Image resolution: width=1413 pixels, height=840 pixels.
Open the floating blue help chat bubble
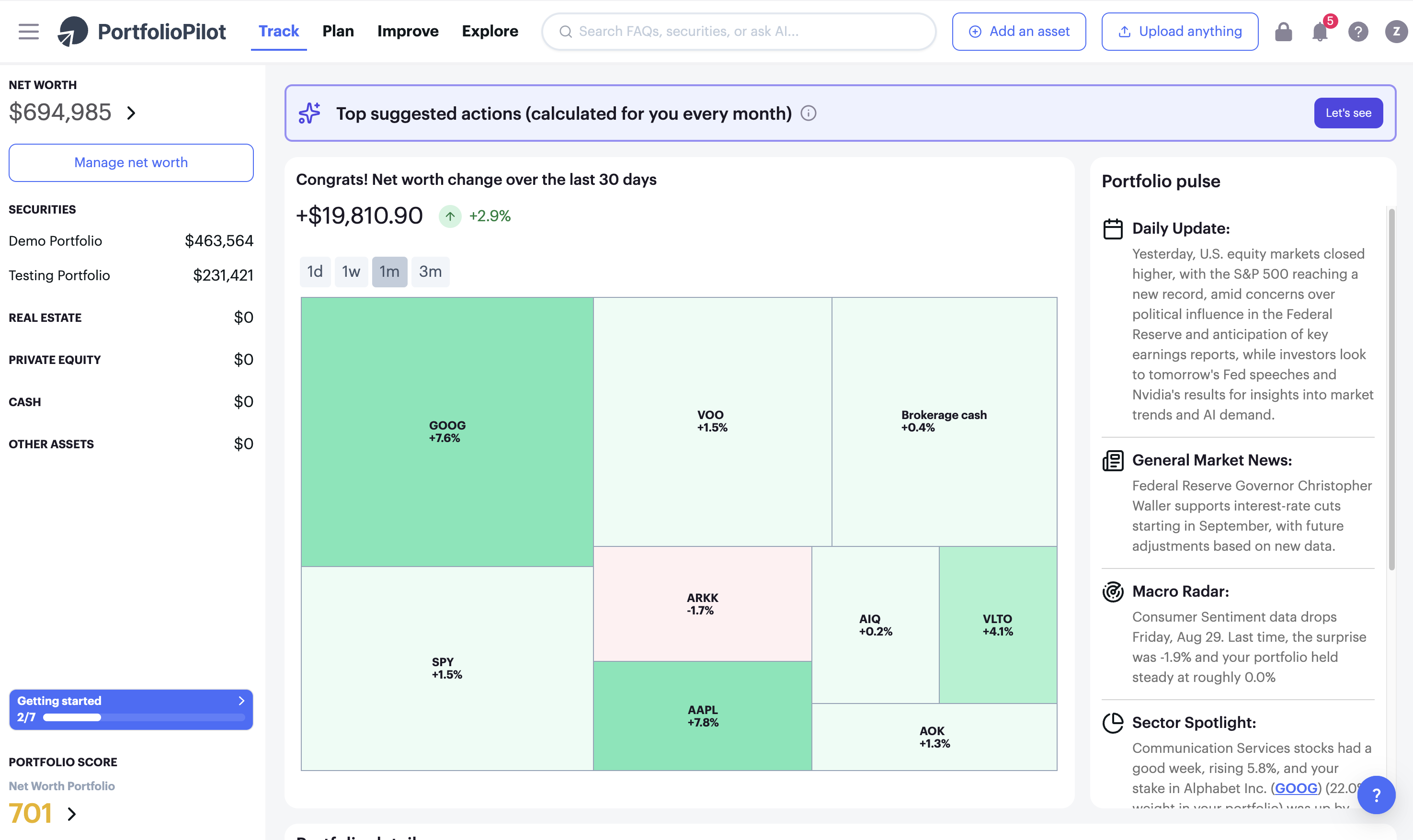[1376, 795]
